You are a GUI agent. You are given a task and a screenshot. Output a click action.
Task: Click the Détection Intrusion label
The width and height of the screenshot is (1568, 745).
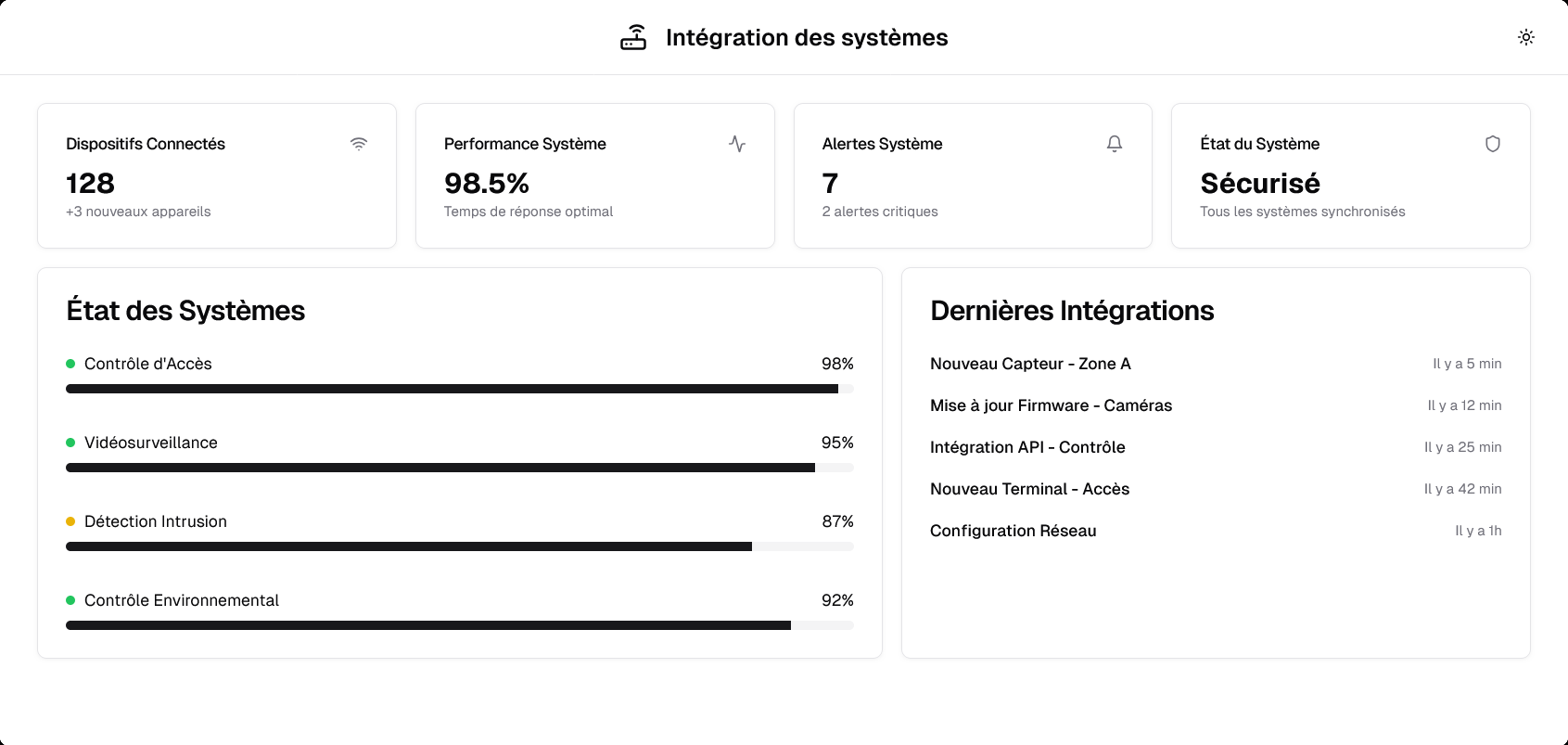tap(156, 521)
